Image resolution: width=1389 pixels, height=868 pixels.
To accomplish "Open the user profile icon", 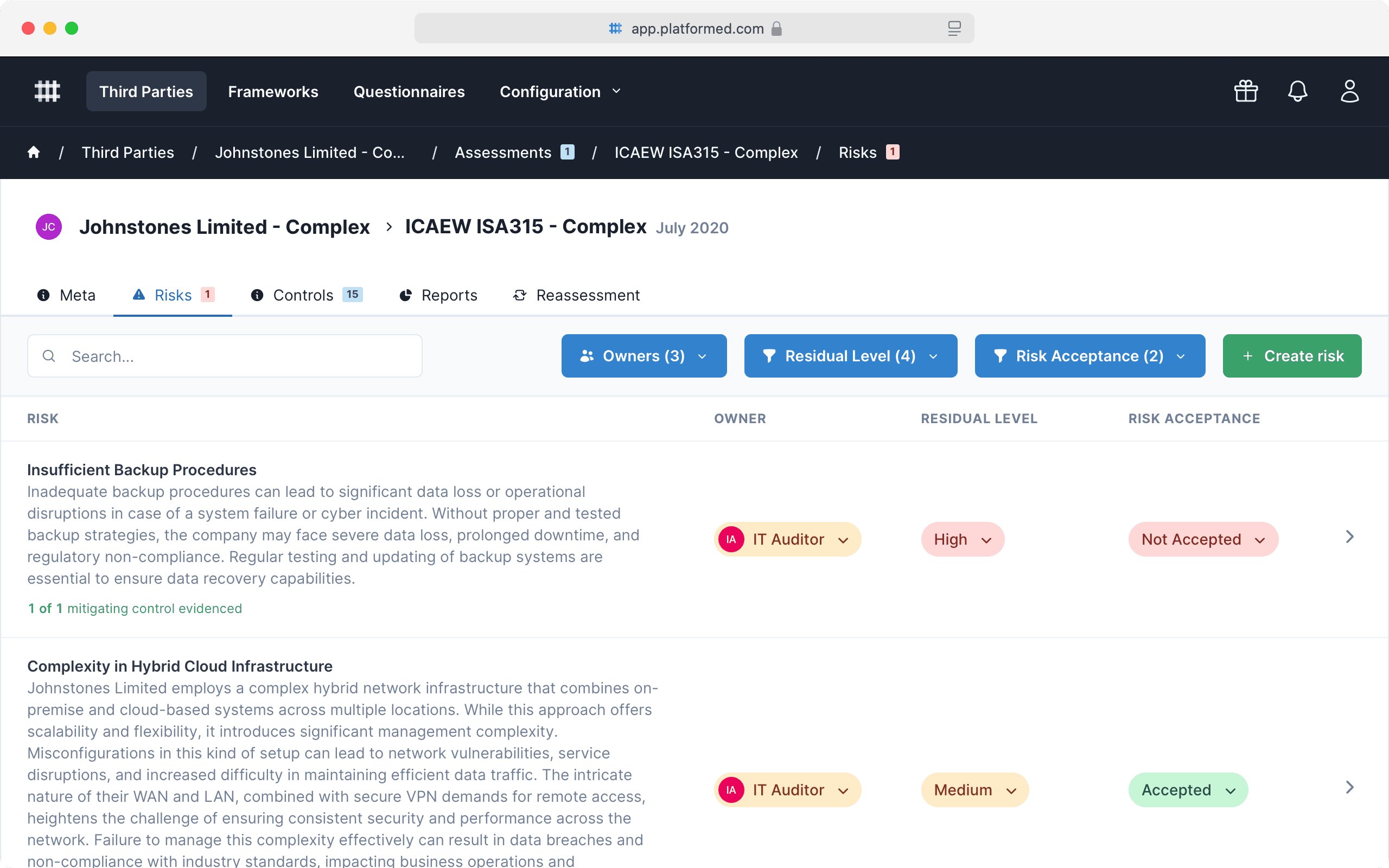I will [x=1349, y=91].
